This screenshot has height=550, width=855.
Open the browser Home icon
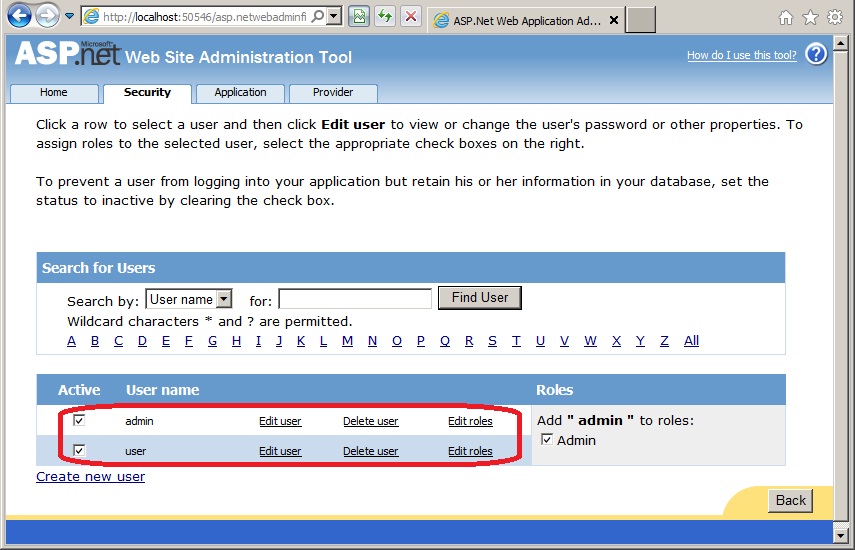click(x=786, y=18)
